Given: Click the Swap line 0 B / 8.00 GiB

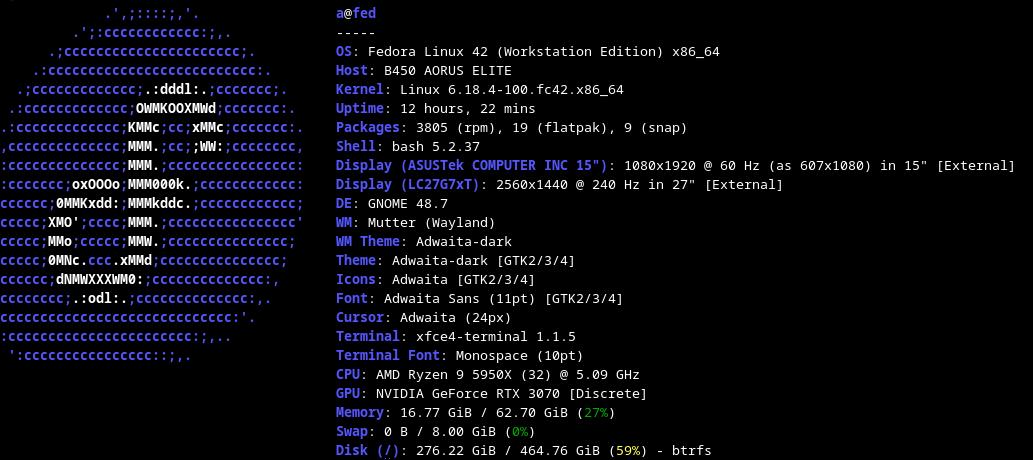Looking at the screenshot, I should [x=435, y=432].
